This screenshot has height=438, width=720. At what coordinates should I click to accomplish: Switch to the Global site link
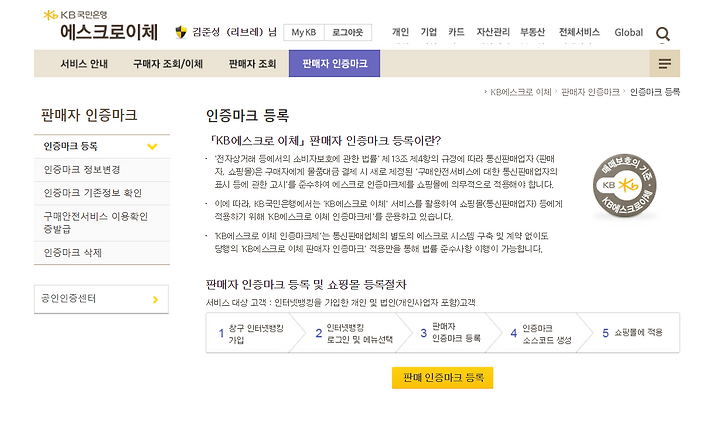click(629, 33)
